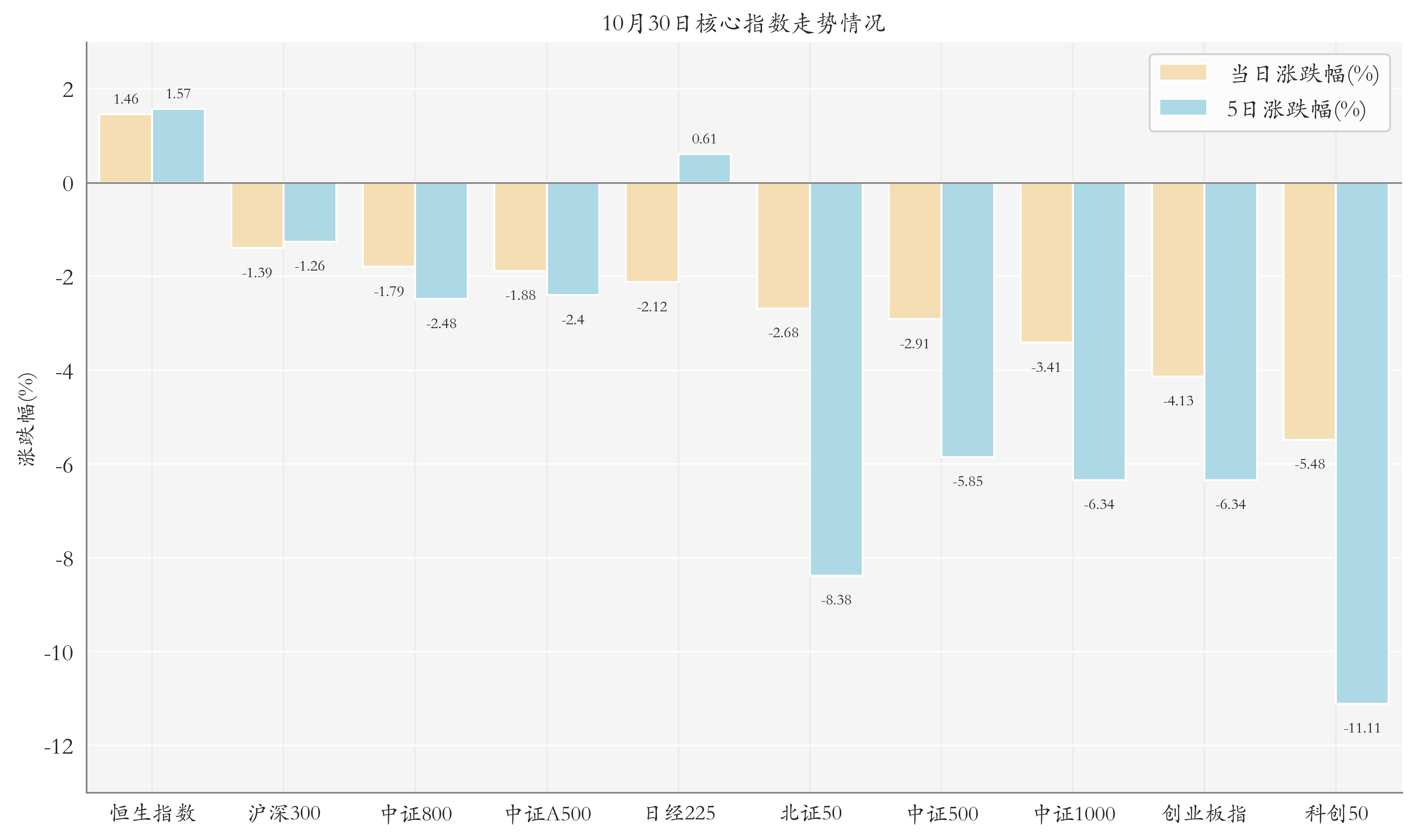Click the data value -1.39
The height and width of the screenshot is (840, 1416).
coord(257,273)
